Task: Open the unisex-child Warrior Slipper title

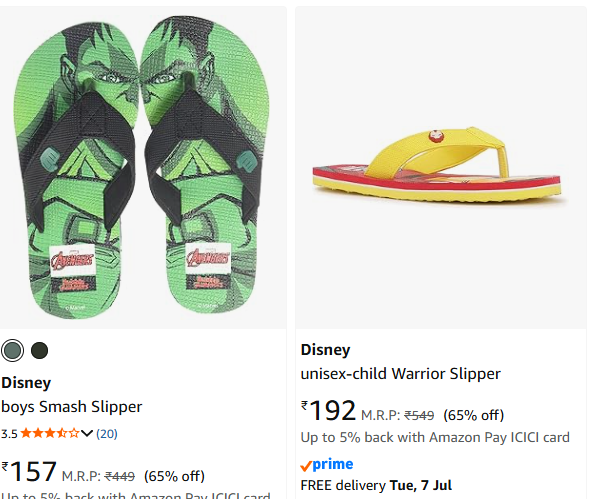Action: click(x=401, y=374)
